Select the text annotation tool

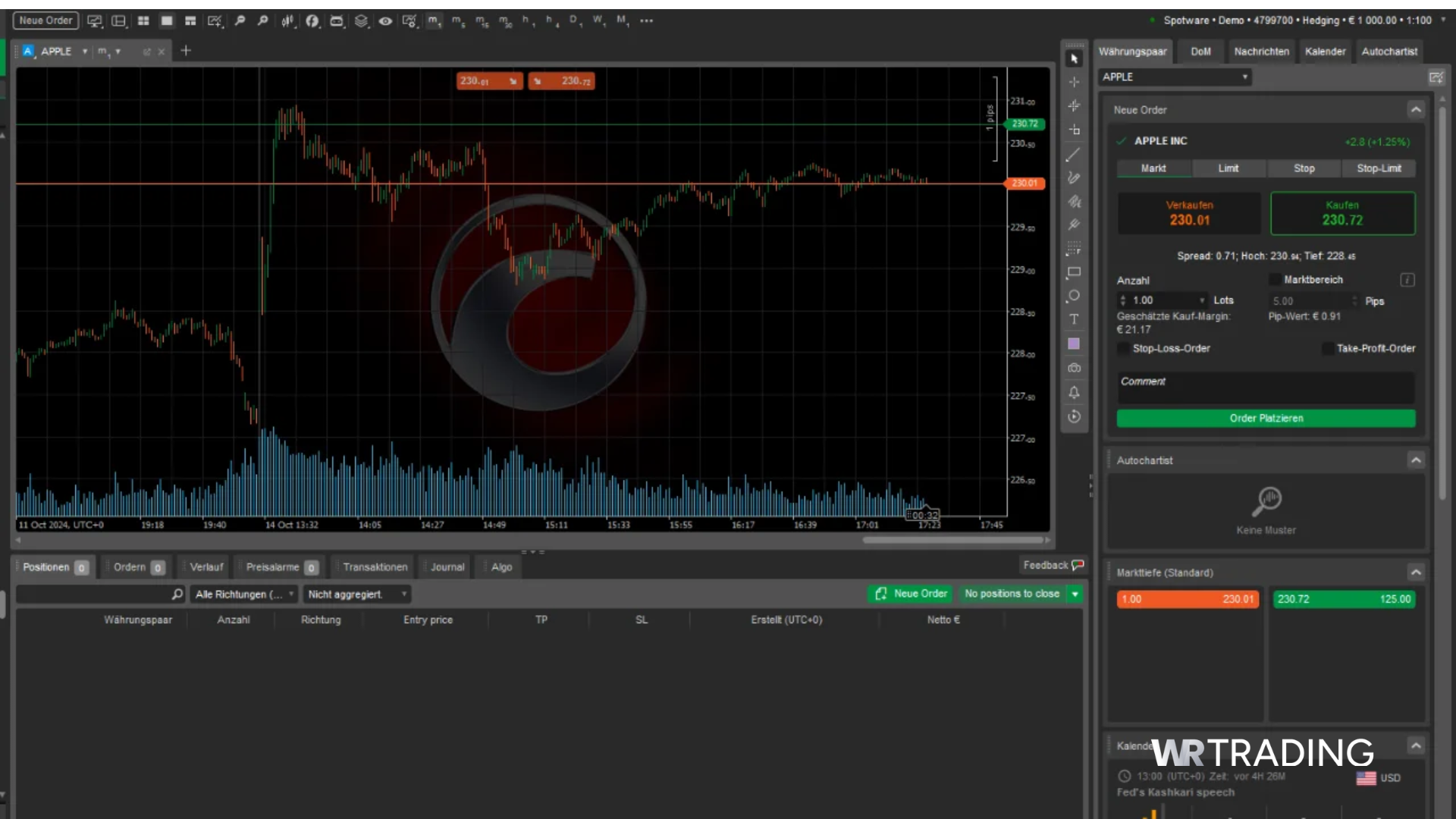pos(1074,319)
